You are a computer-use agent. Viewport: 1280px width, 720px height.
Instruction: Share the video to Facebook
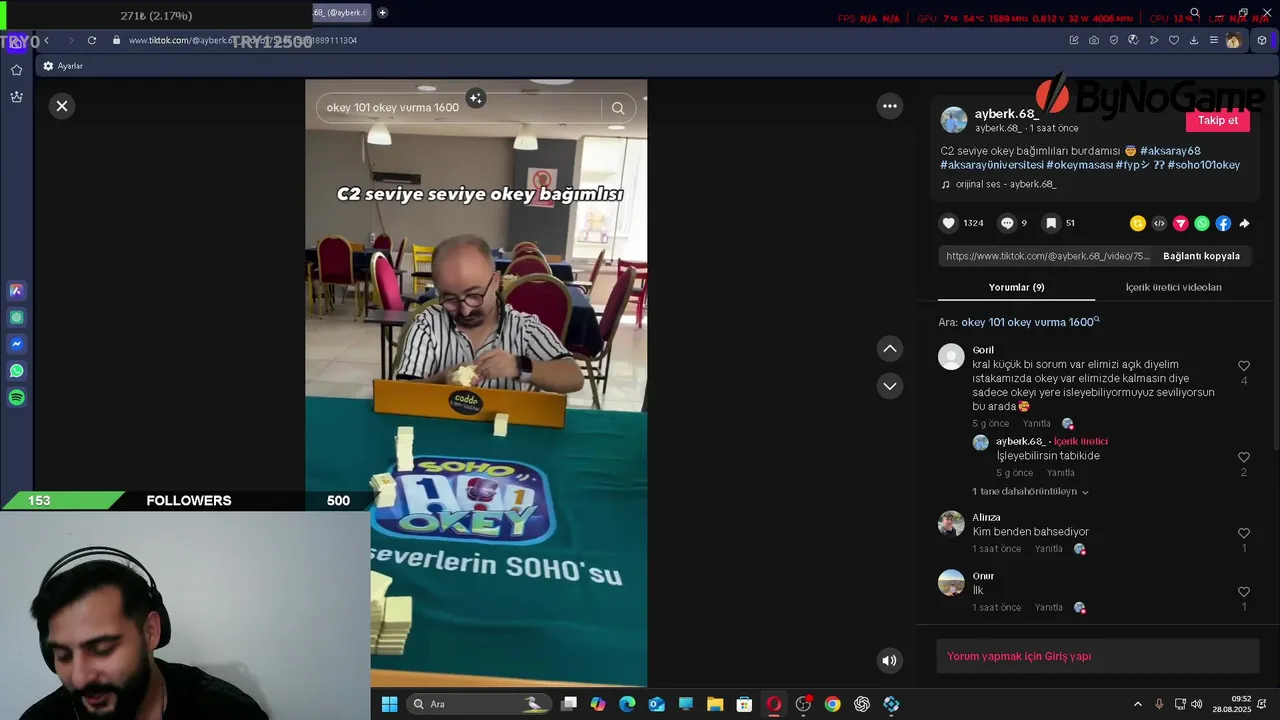point(1223,223)
